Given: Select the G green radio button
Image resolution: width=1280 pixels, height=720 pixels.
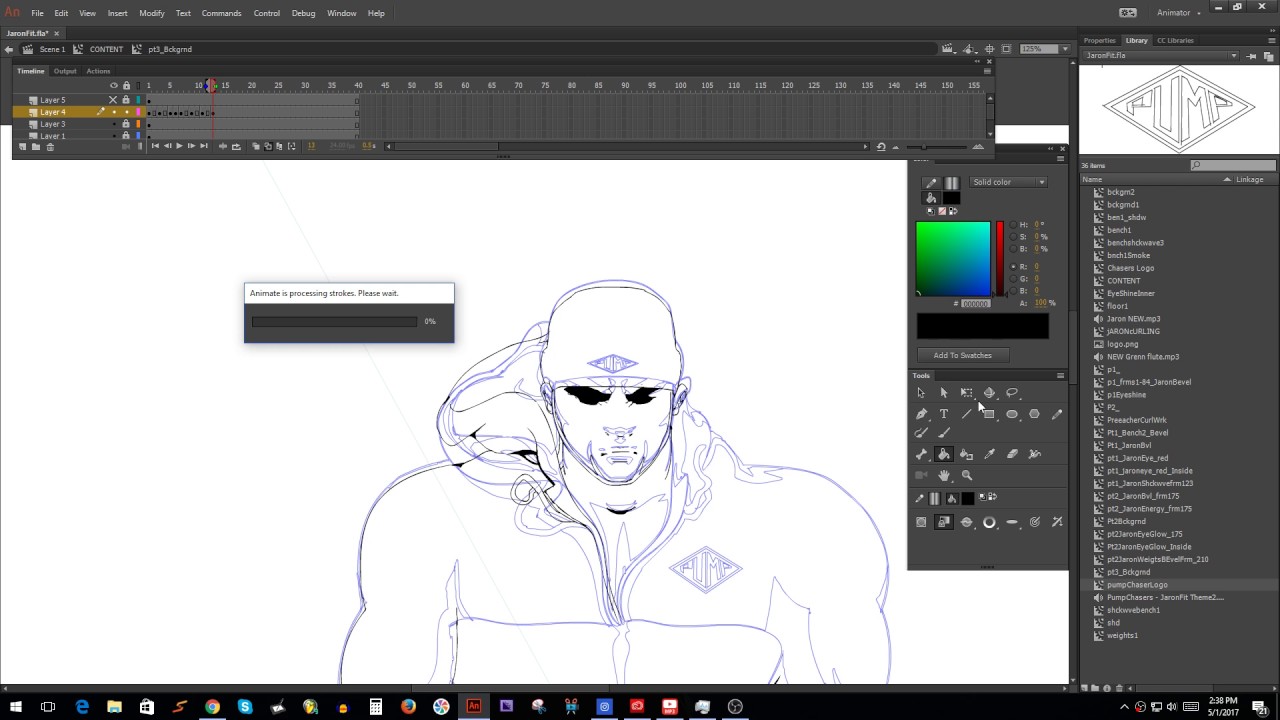Looking at the screenshot, I should [x=1012, y=279].
